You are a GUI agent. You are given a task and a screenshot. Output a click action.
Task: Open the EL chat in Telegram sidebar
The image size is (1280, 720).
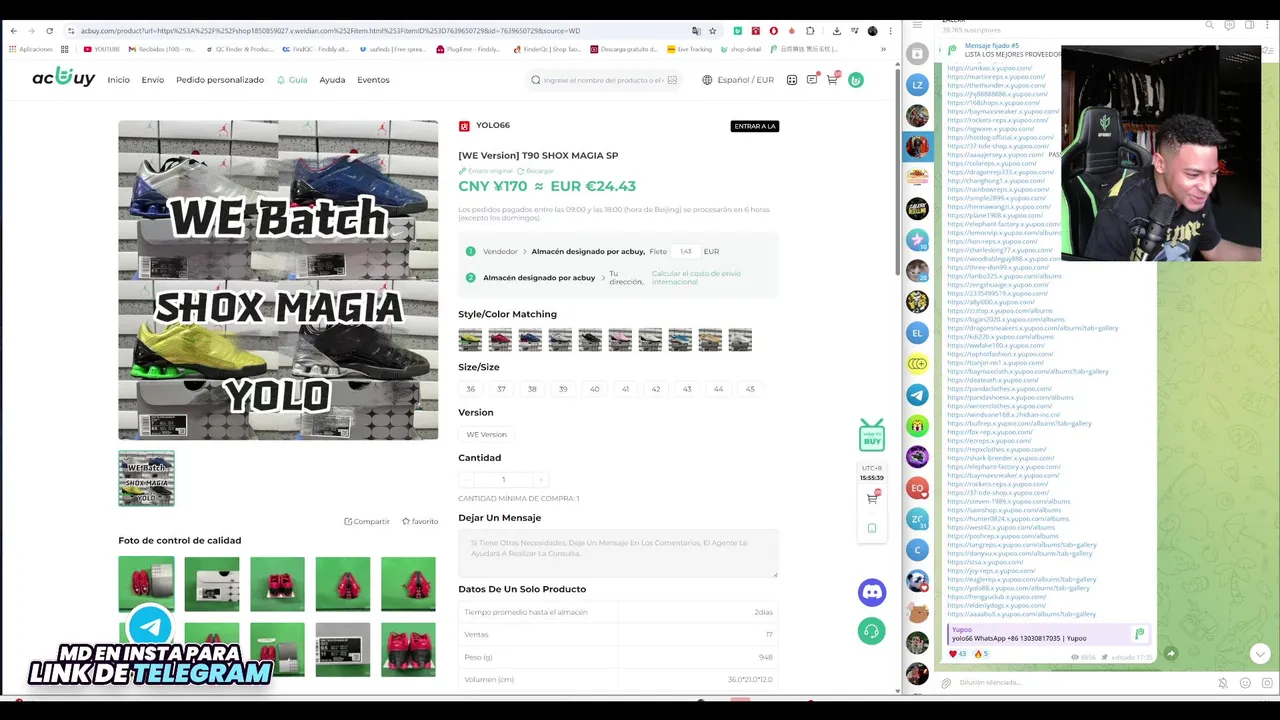[x=917, y=332]
